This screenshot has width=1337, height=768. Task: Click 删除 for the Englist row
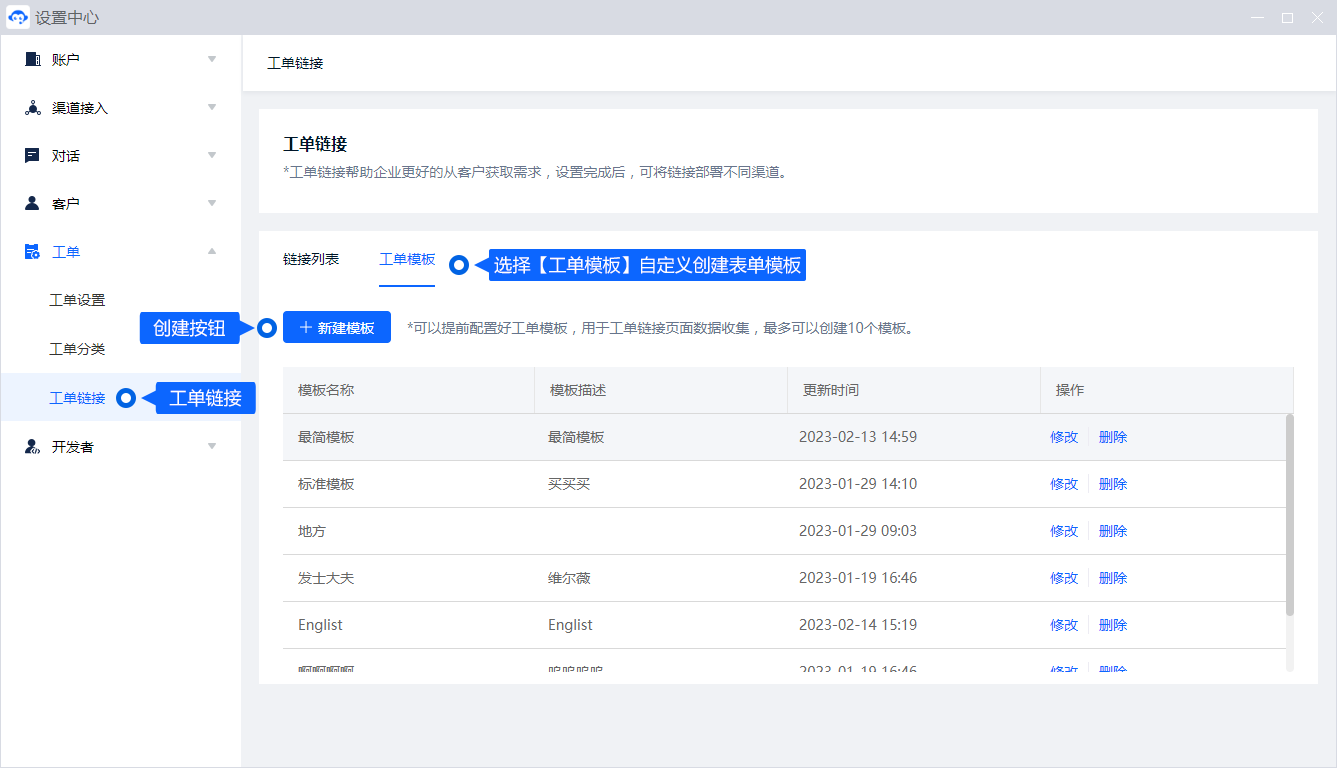point(1113,625)
